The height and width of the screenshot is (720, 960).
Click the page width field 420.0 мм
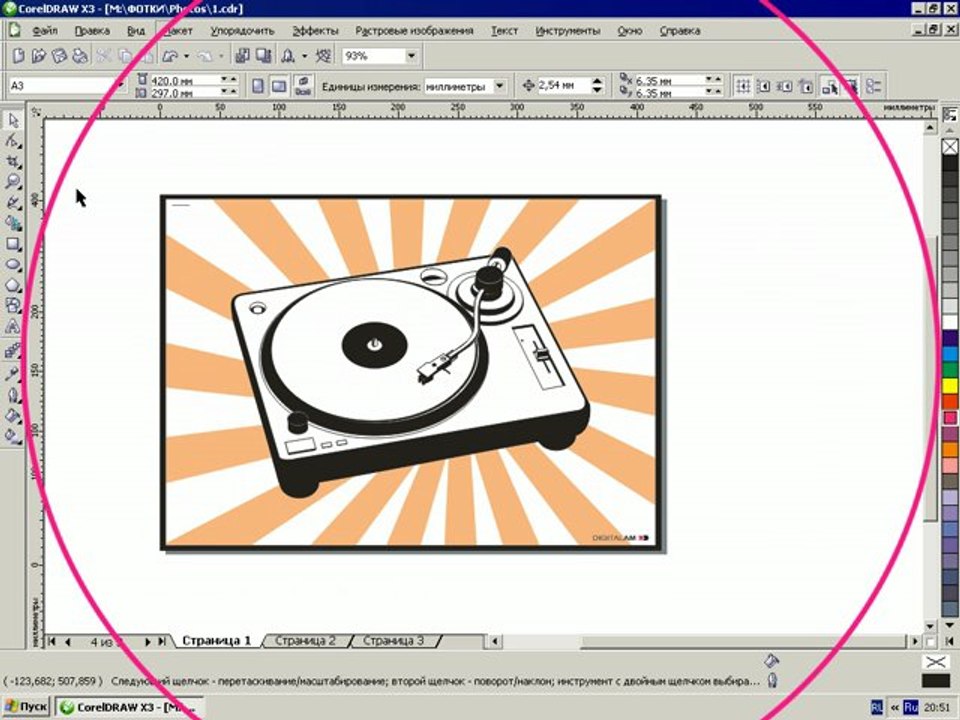coord(184,80)
